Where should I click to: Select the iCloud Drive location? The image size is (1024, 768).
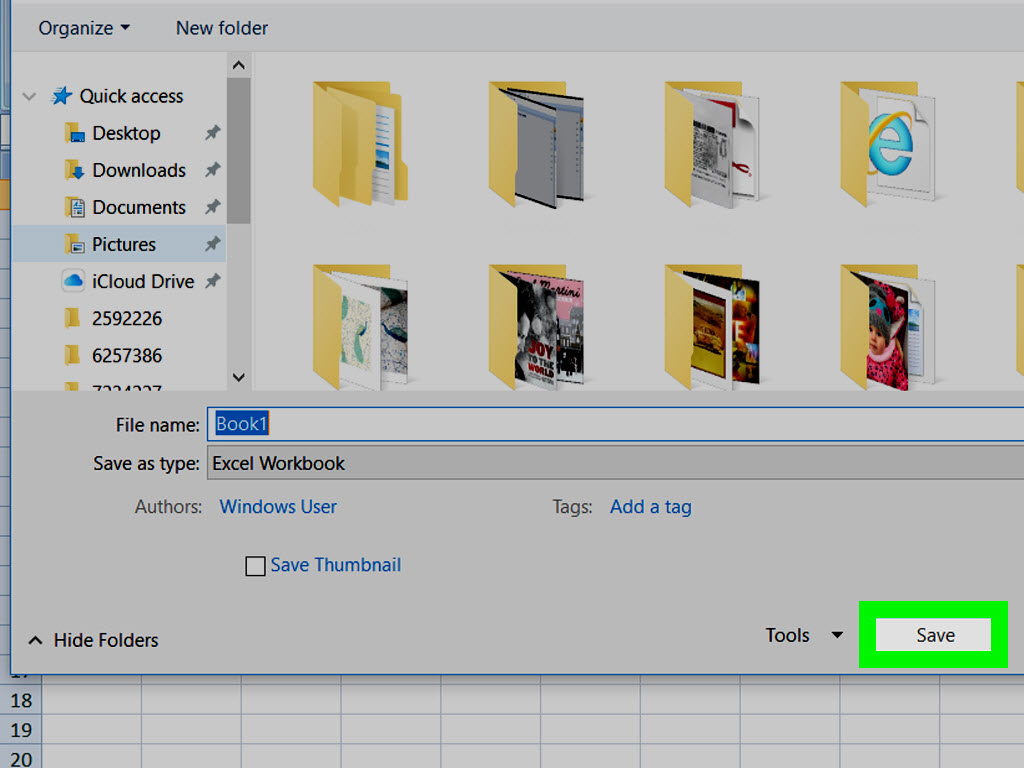click(x=143, y=281)
